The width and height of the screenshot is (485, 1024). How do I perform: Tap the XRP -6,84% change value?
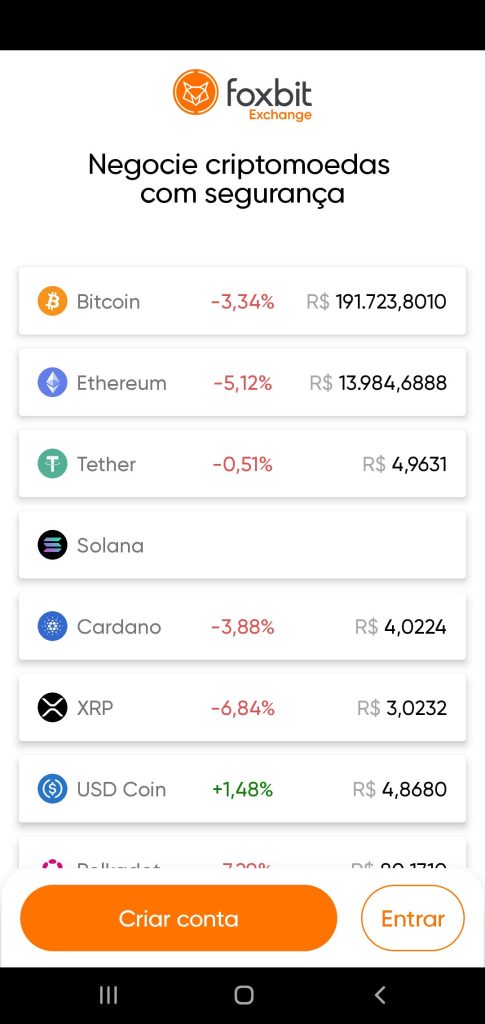242,708
